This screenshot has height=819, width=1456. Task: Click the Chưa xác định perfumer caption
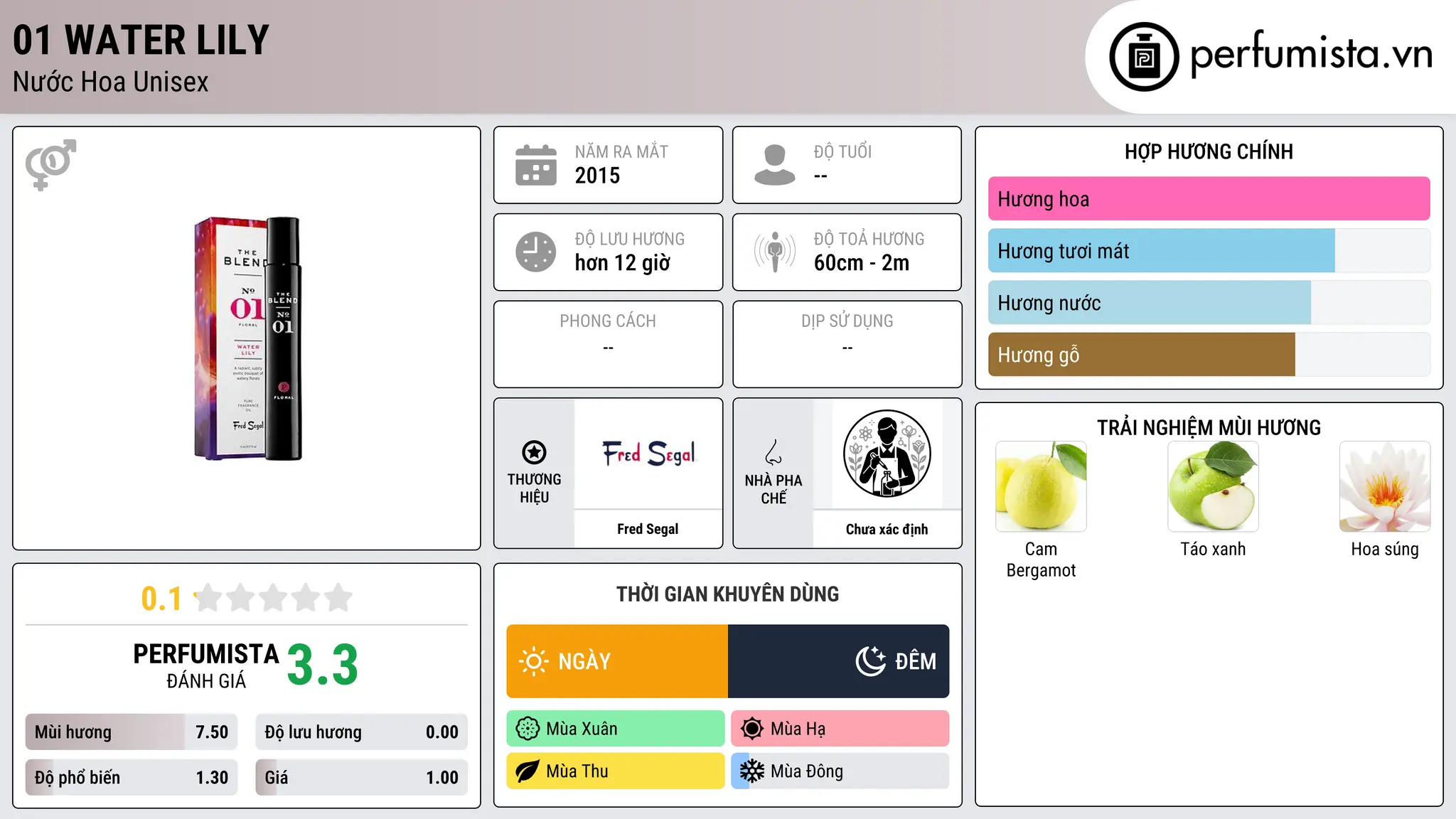887,529
